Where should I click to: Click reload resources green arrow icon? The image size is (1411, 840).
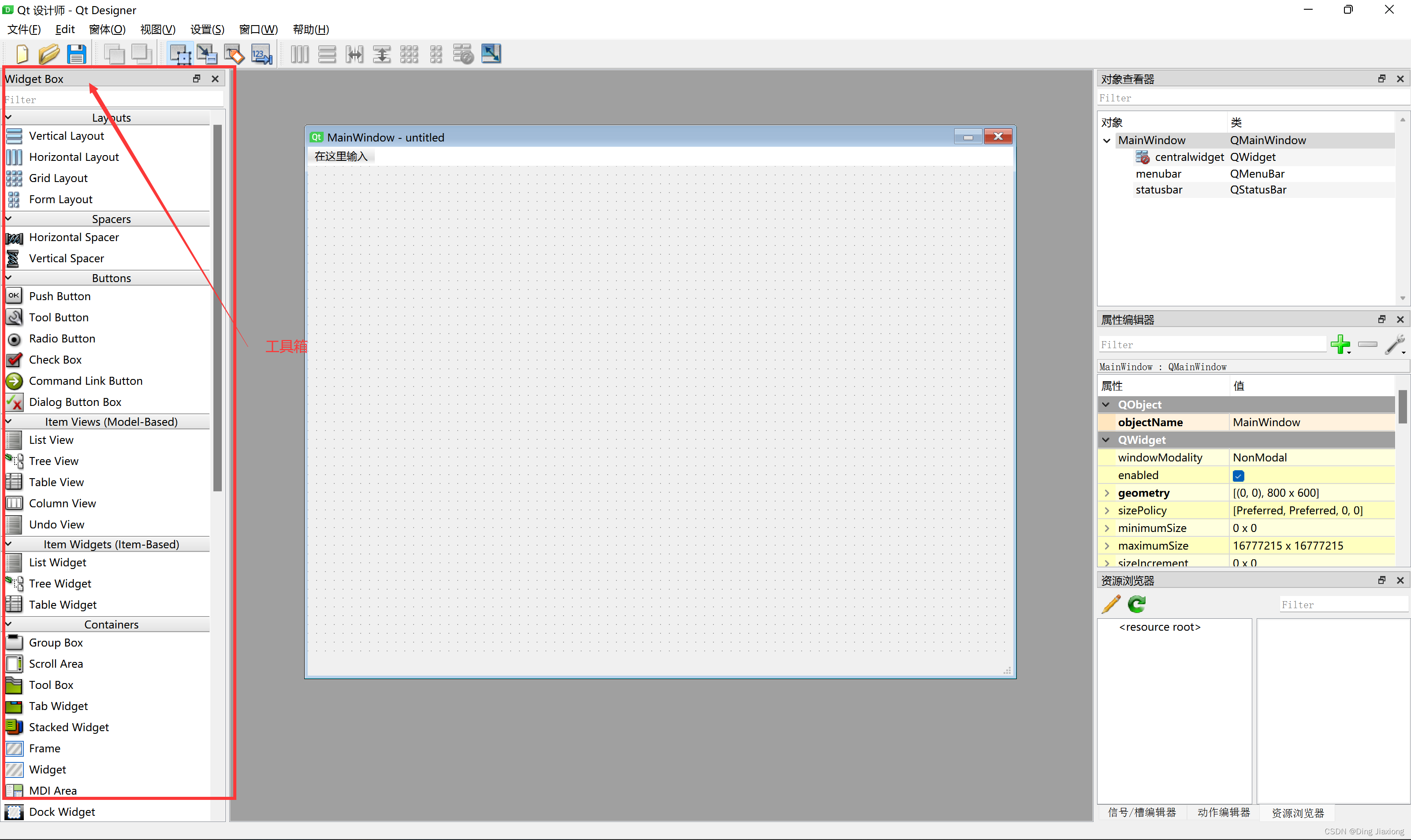pyautogui.click(x=1136, y=605)
